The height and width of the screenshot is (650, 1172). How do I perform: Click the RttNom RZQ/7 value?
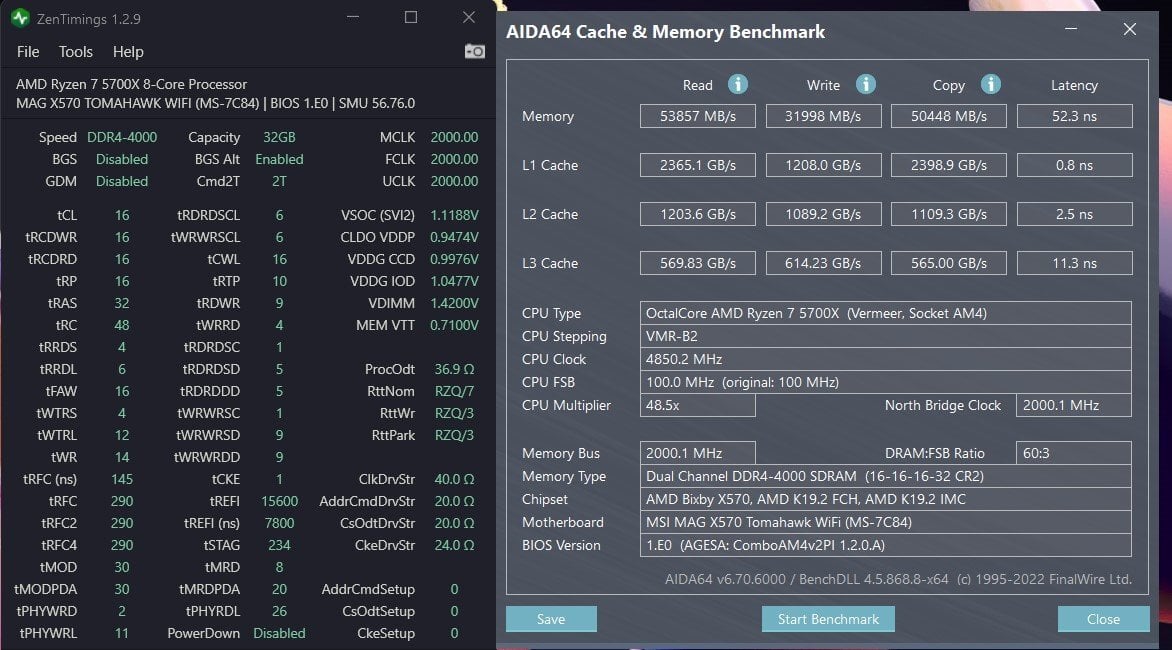click(x=454, y=391)
